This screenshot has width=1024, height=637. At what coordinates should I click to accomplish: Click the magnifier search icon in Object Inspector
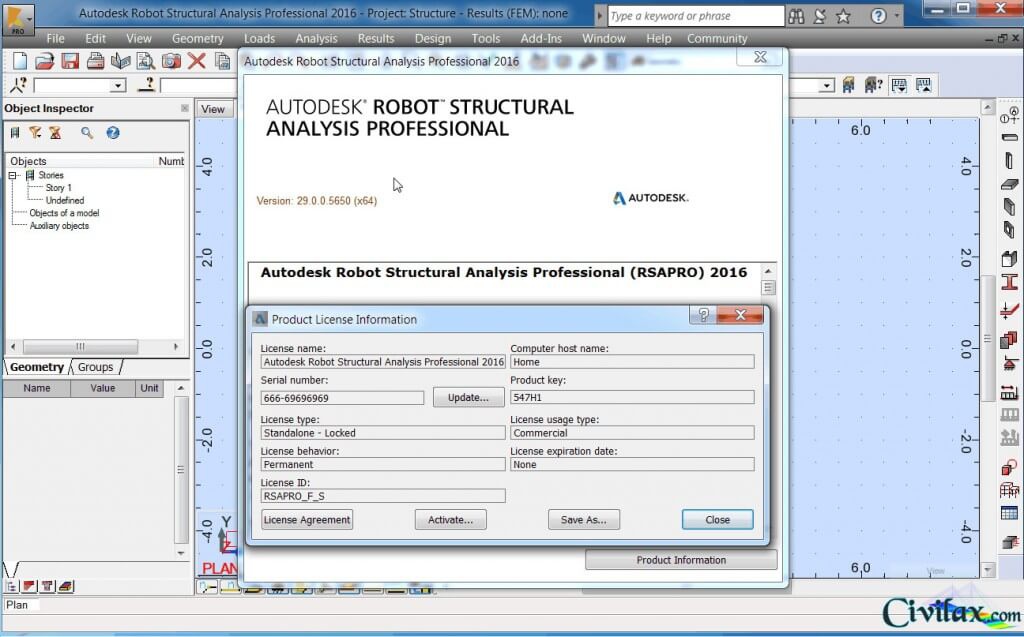pyautogui.click(x=87, y=133)
